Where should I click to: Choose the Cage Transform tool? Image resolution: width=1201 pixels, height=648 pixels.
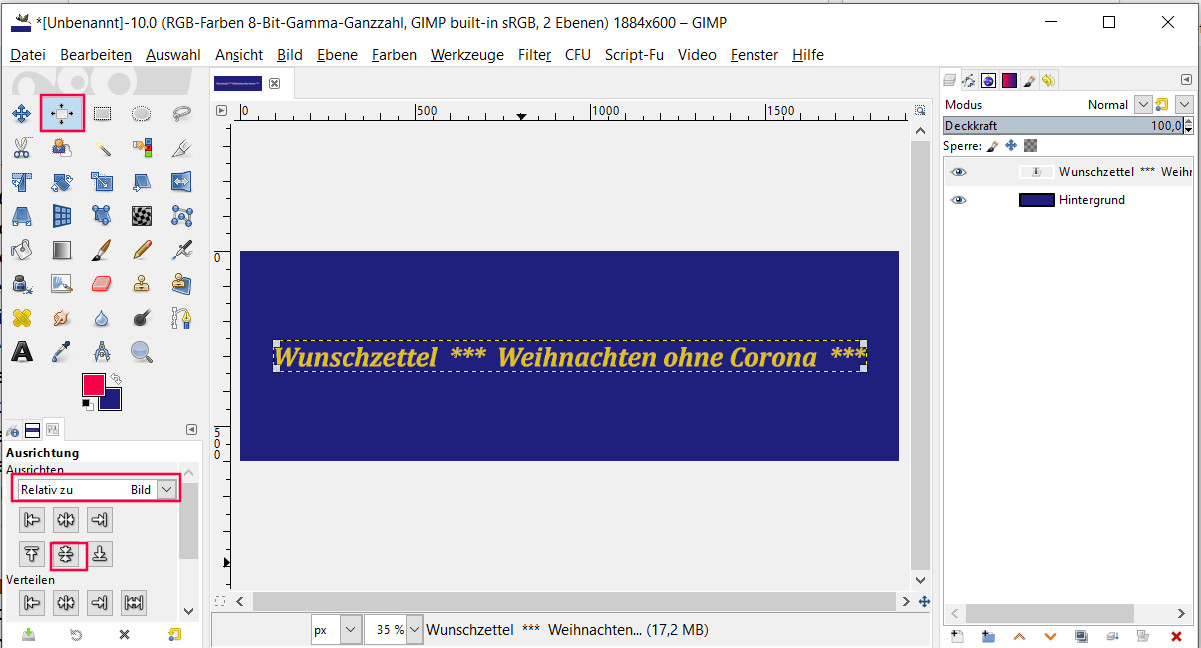tap(181, 216)
